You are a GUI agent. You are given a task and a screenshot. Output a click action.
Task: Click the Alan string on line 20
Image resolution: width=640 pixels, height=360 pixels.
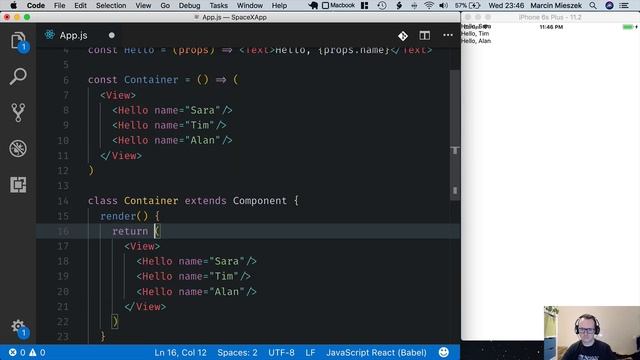click(227, 292)
